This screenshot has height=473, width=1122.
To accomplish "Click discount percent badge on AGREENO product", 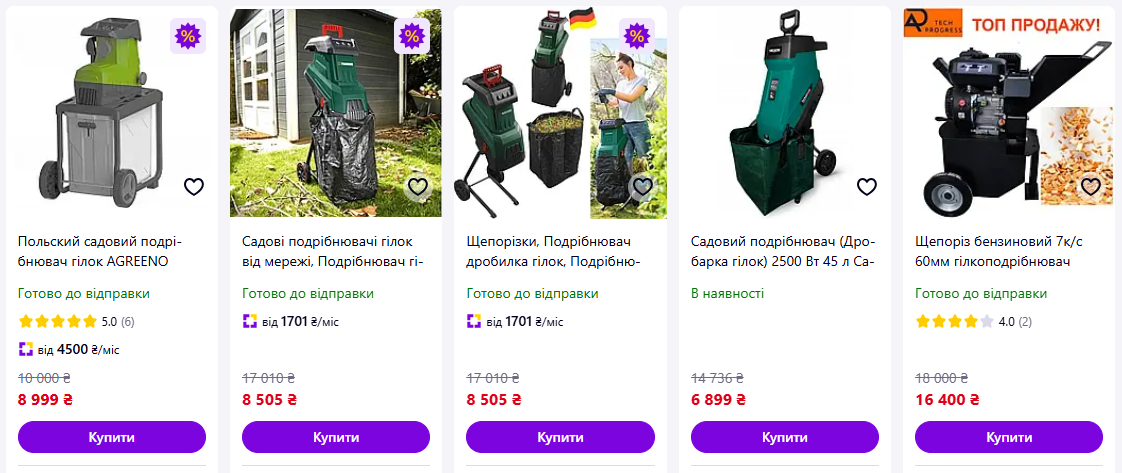I will point(187,35).
